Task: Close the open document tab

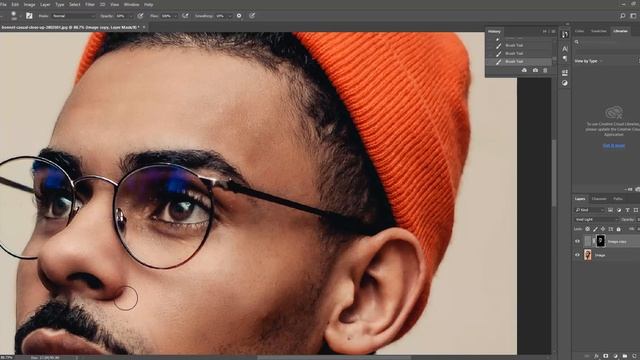Action: coord(144,27)
